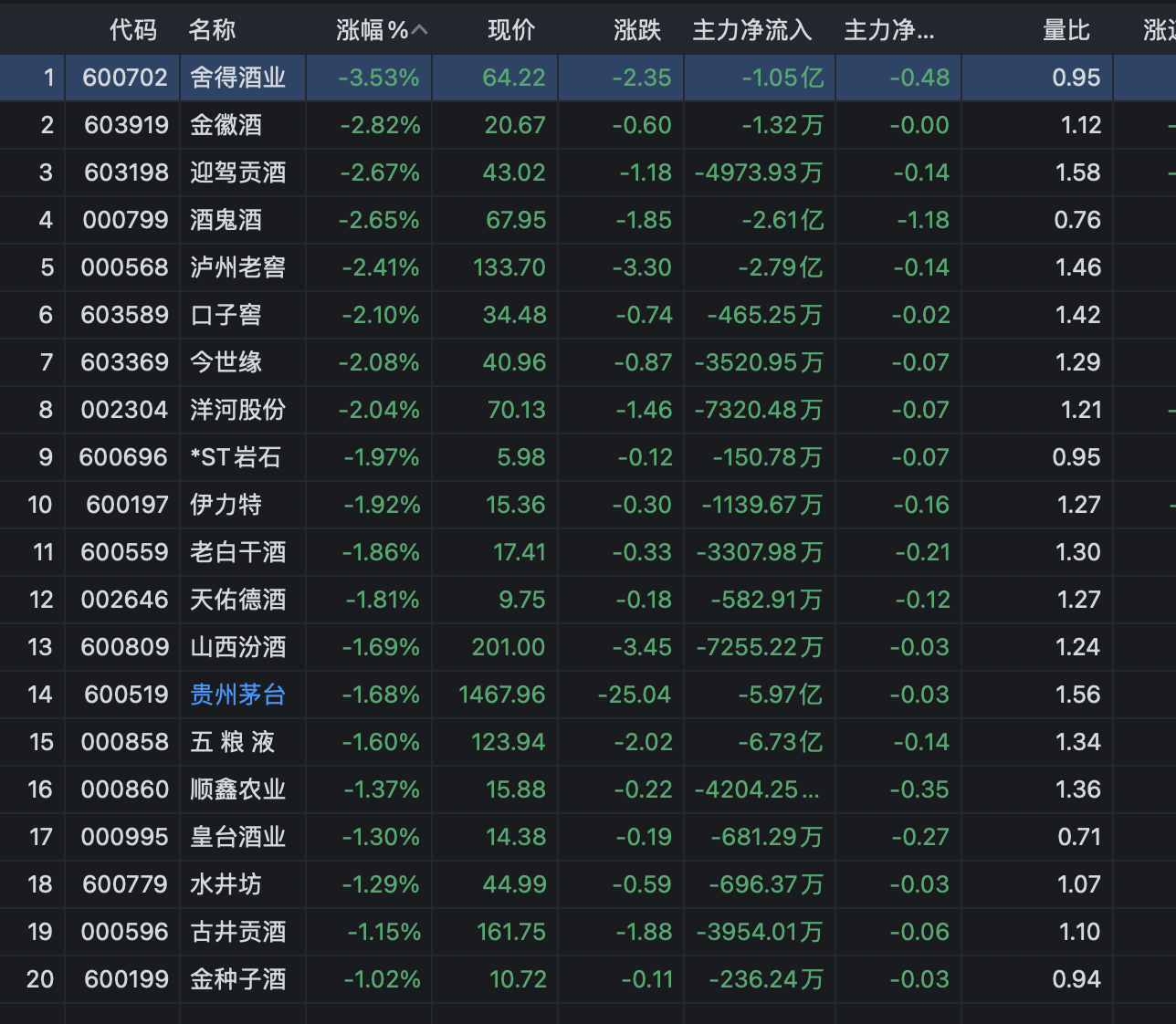Image resolution: width=1176 pixels, height=1024 pixels.
Task: Sort by 涨跌 column header
Action: [637, 30]
